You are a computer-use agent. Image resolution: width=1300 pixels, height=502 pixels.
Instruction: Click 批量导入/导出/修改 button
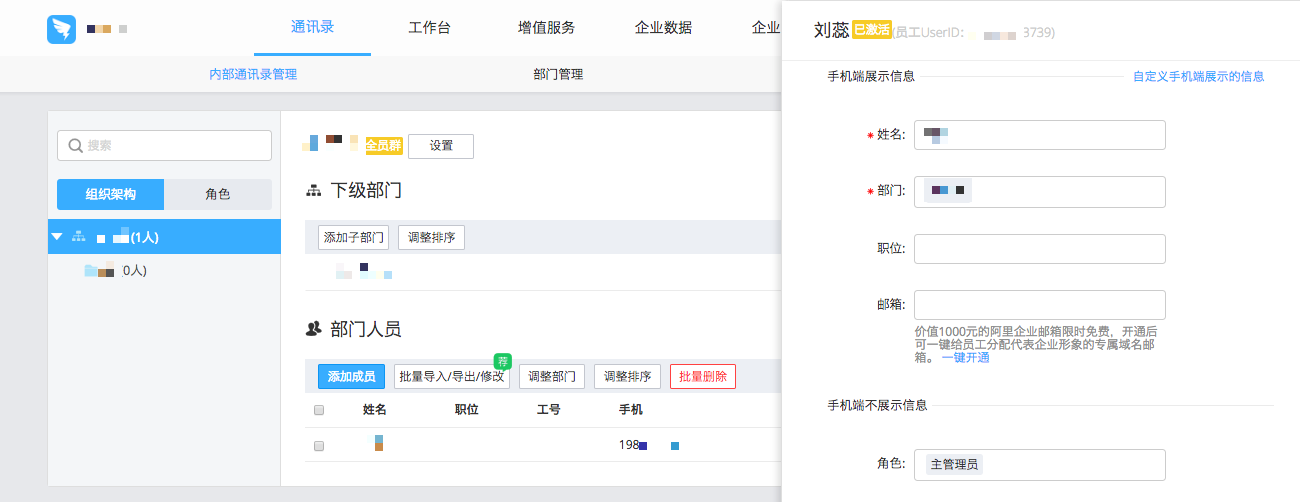point(451,376)
